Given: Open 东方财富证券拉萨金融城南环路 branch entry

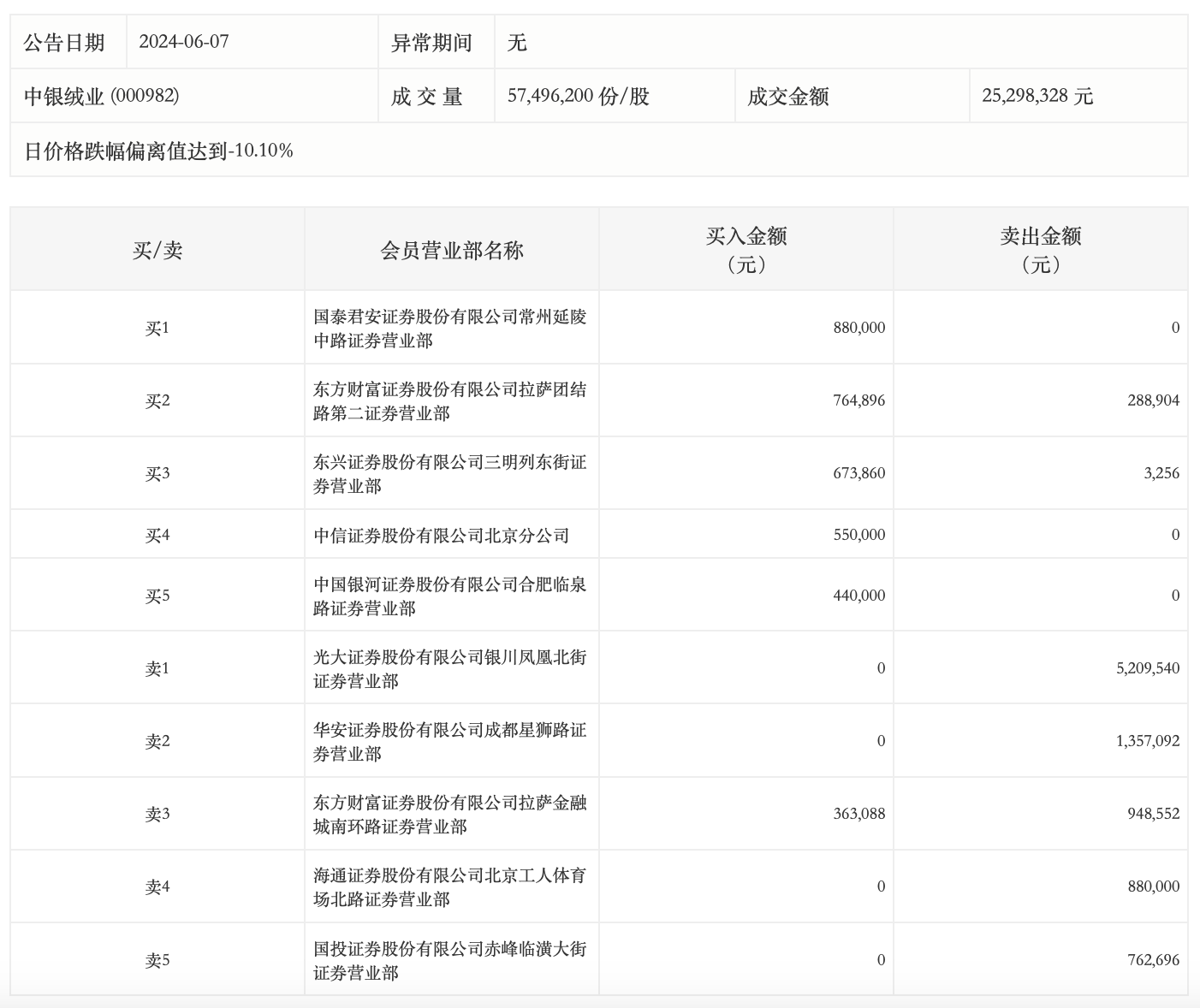Looking at the screenshot, I should (449, 815).
